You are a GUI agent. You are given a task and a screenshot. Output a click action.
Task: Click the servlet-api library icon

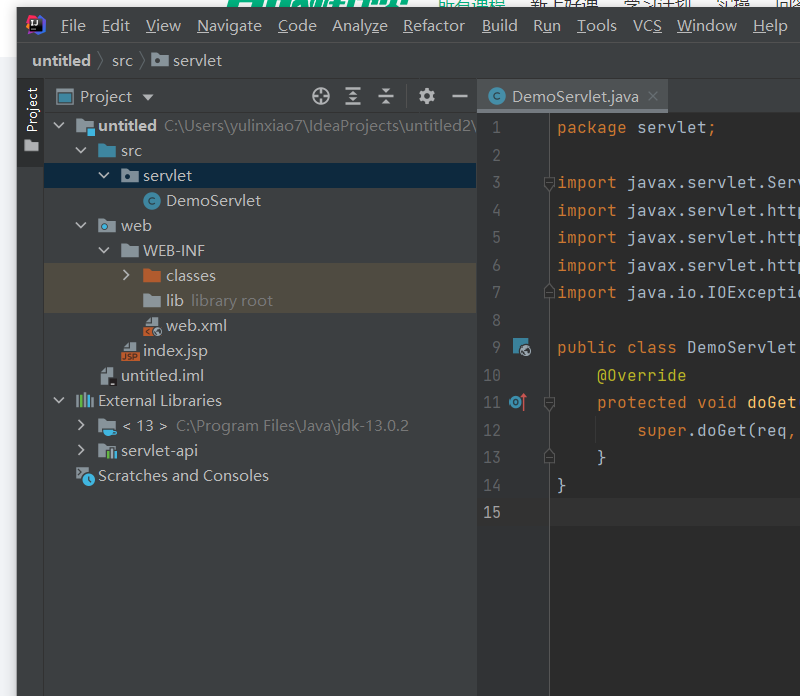[x=107, y=451]
